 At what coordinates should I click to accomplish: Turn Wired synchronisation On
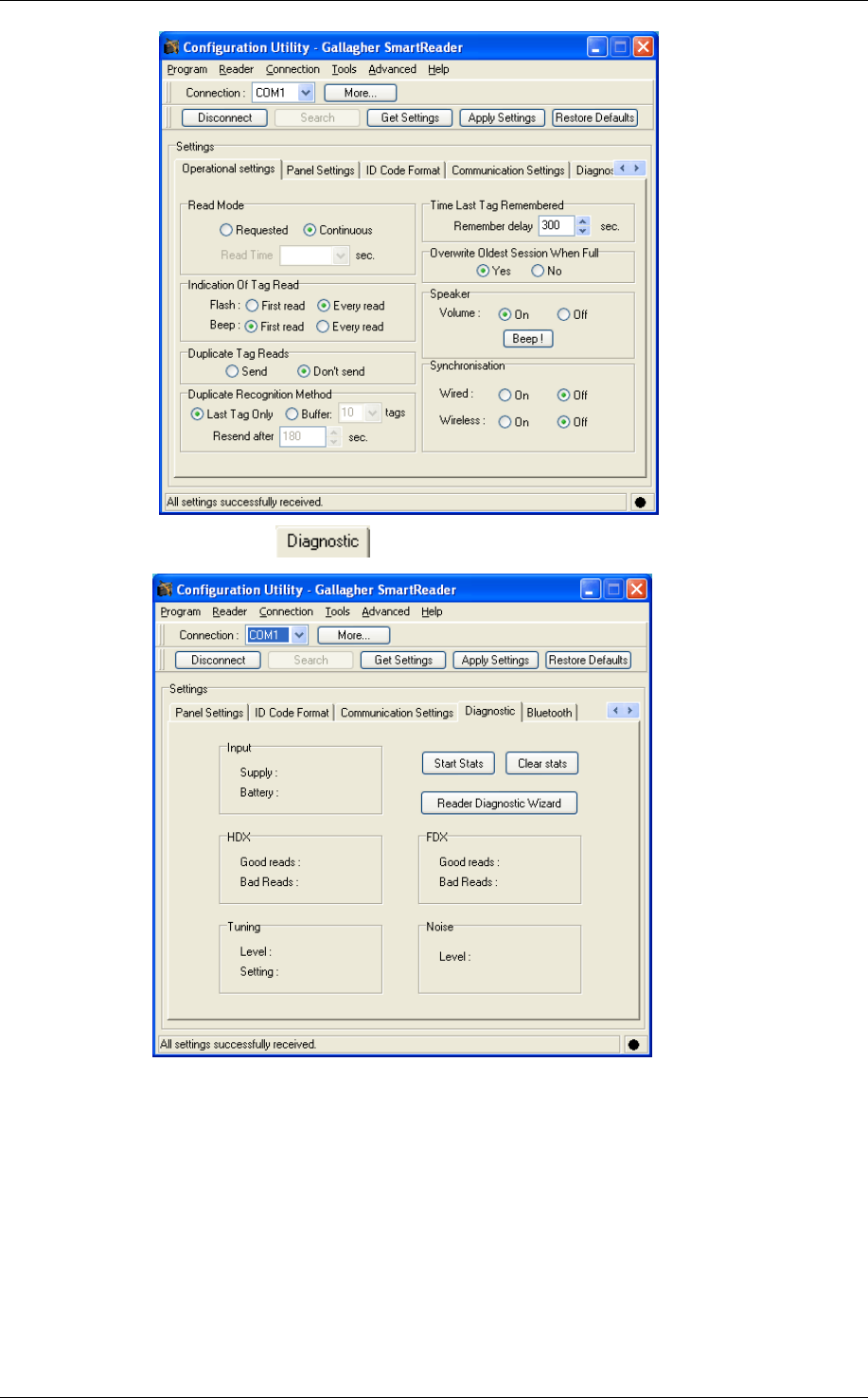click(505, 396)
